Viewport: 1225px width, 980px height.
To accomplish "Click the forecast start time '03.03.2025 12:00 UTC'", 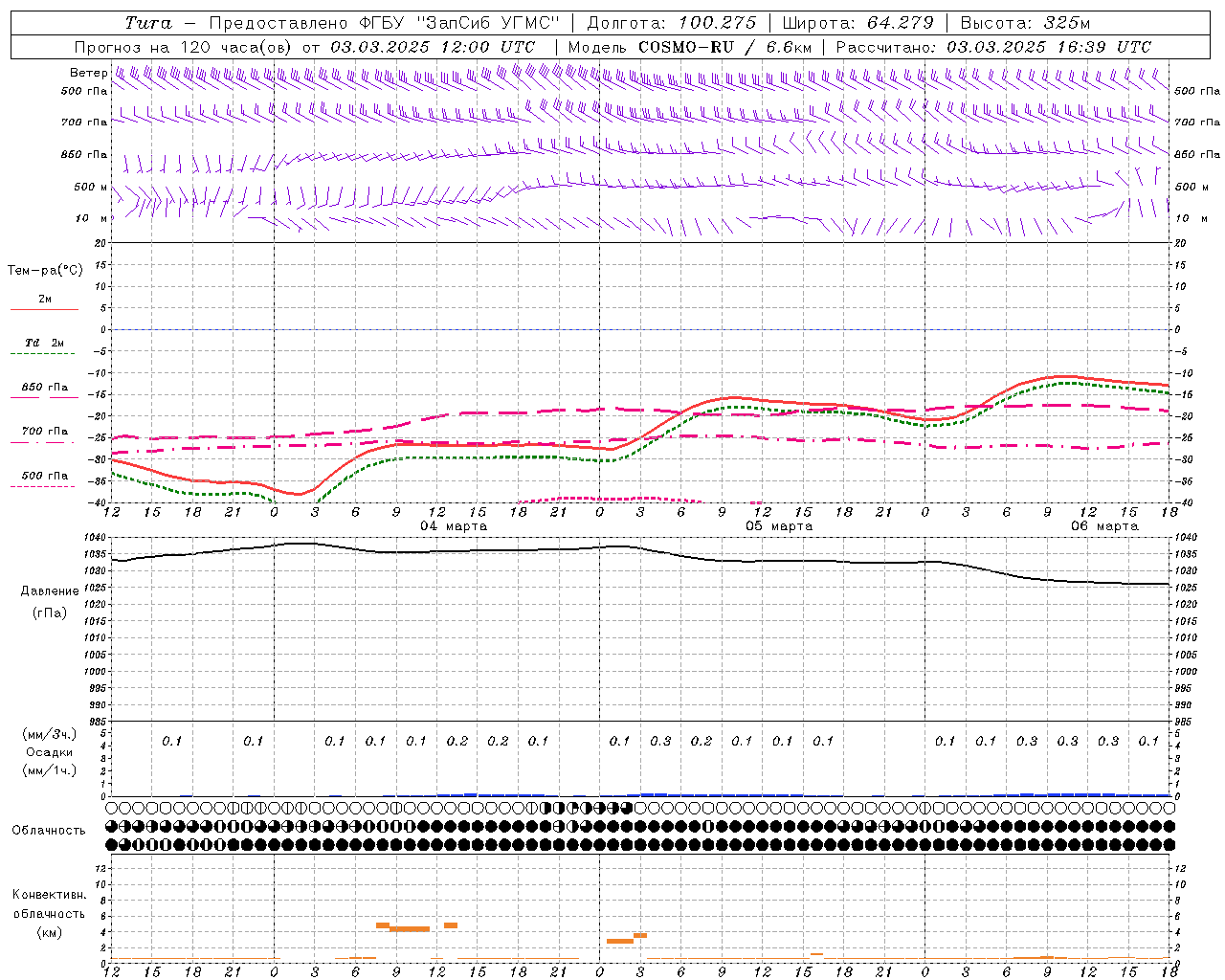I will pyautogui.click(x=433, y=47).
